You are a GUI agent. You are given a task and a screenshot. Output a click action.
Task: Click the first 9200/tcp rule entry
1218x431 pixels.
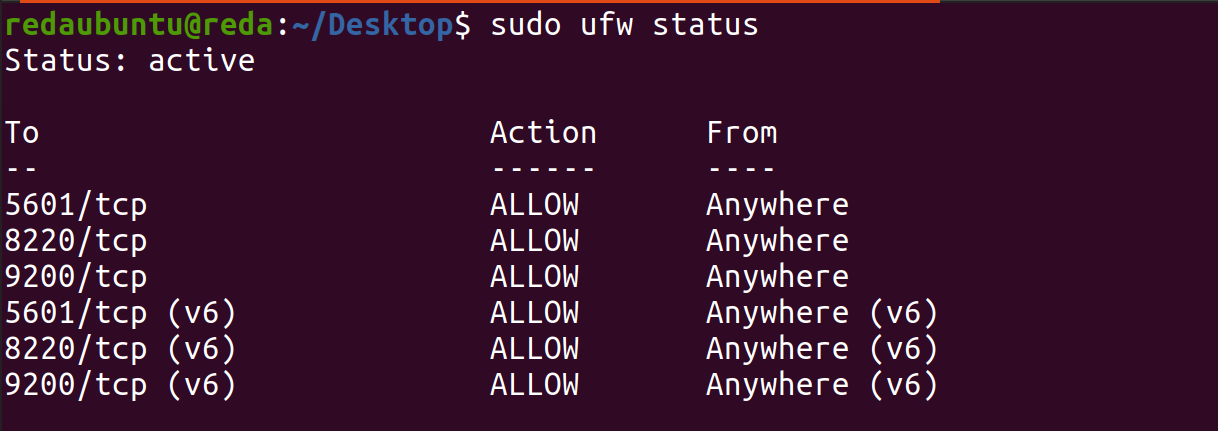(76, 277)
